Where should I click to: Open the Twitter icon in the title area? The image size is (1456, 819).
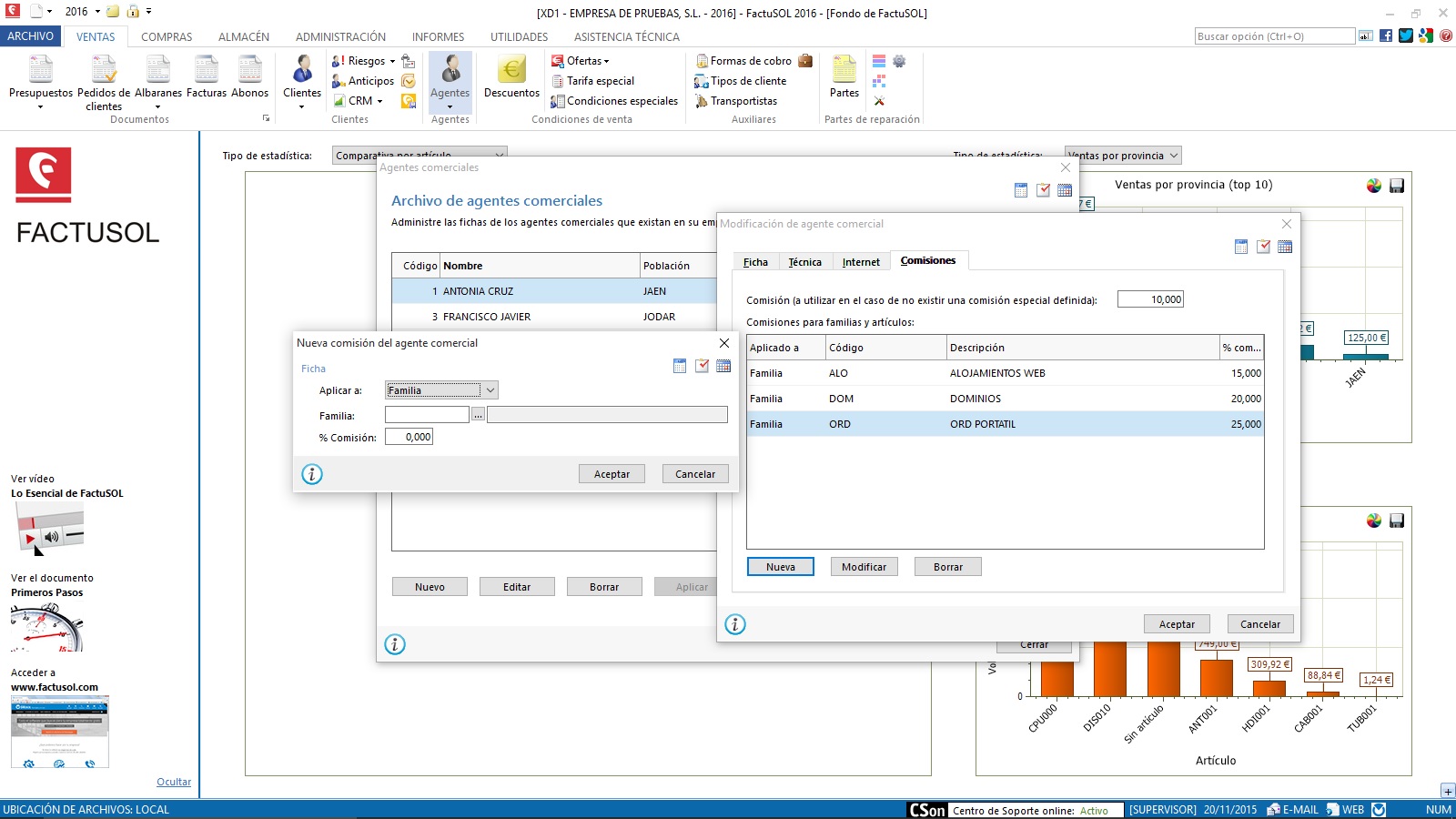[x=1406, y=35]
